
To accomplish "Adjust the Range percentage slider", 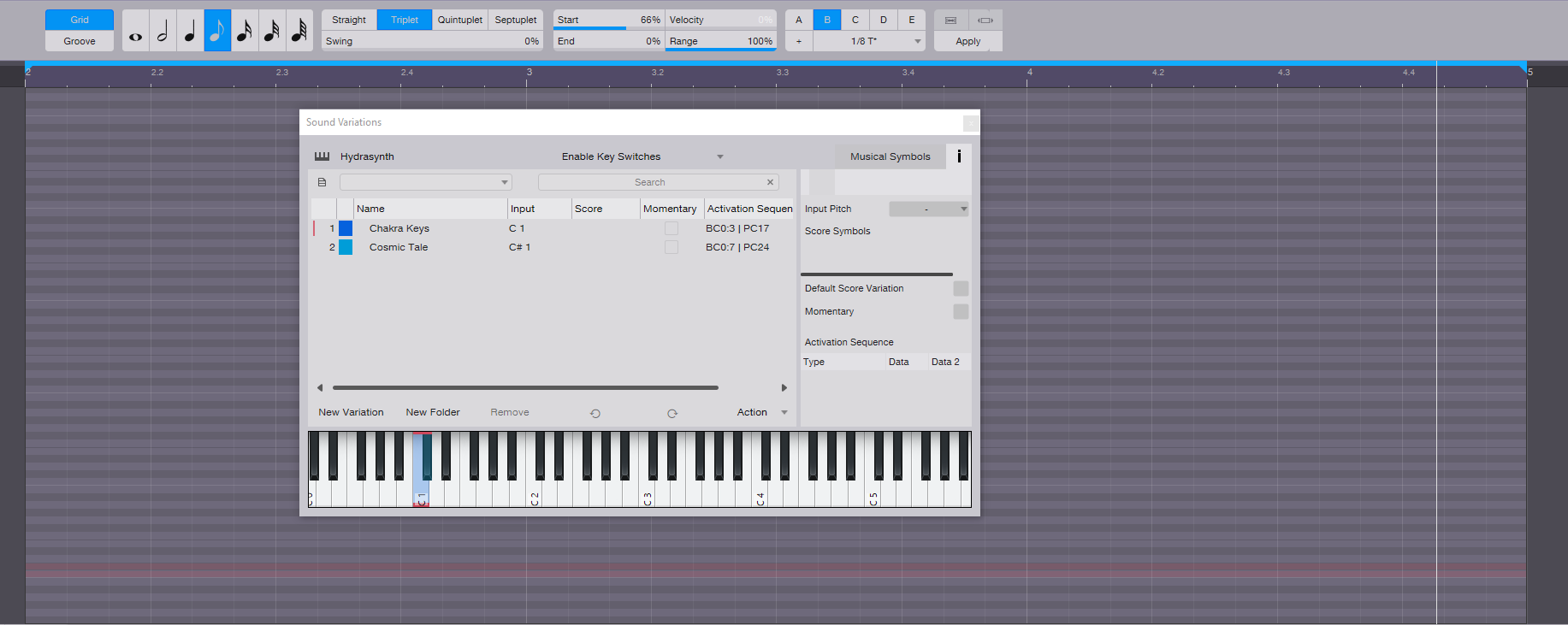I will (x=721, y=41).
